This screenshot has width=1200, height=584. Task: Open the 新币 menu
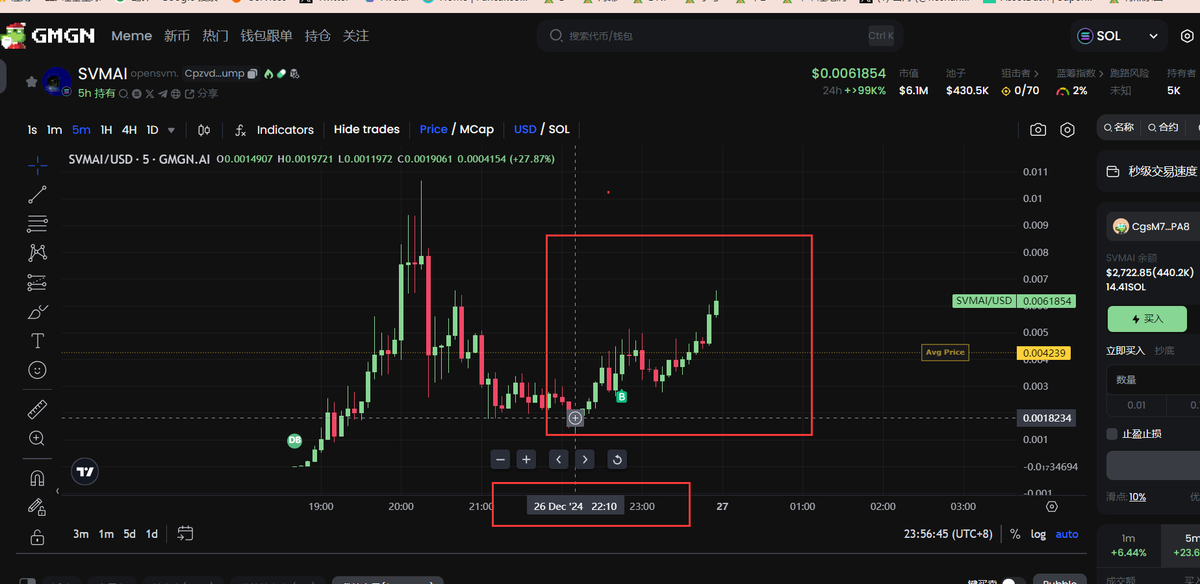pos(177,36)
